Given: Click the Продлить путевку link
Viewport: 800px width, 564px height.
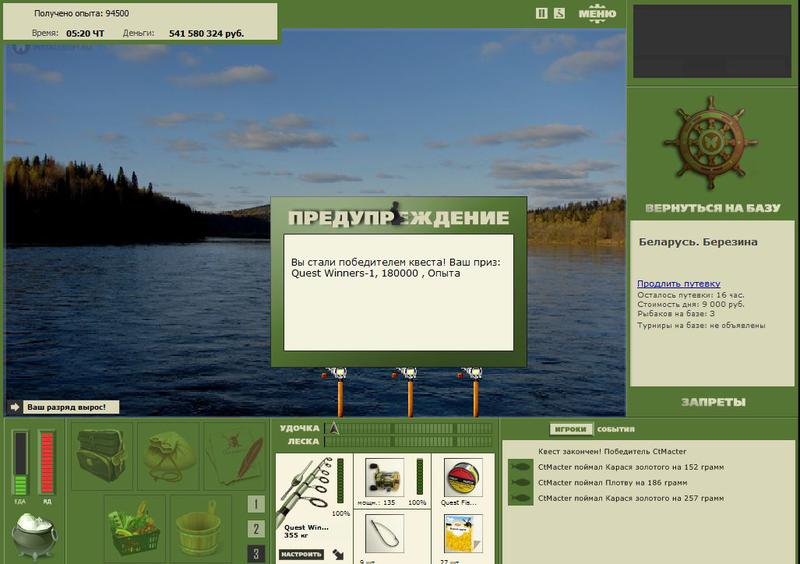Looking at the screenshot, I should point(679,283).
